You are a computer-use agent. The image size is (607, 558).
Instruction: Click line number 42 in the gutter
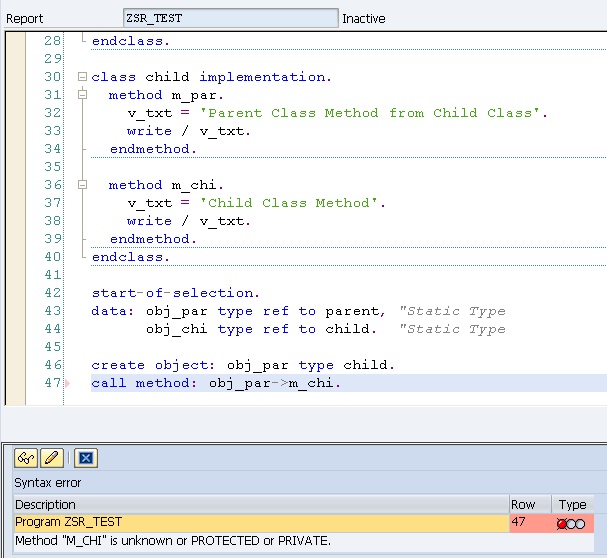pos(52,293)
